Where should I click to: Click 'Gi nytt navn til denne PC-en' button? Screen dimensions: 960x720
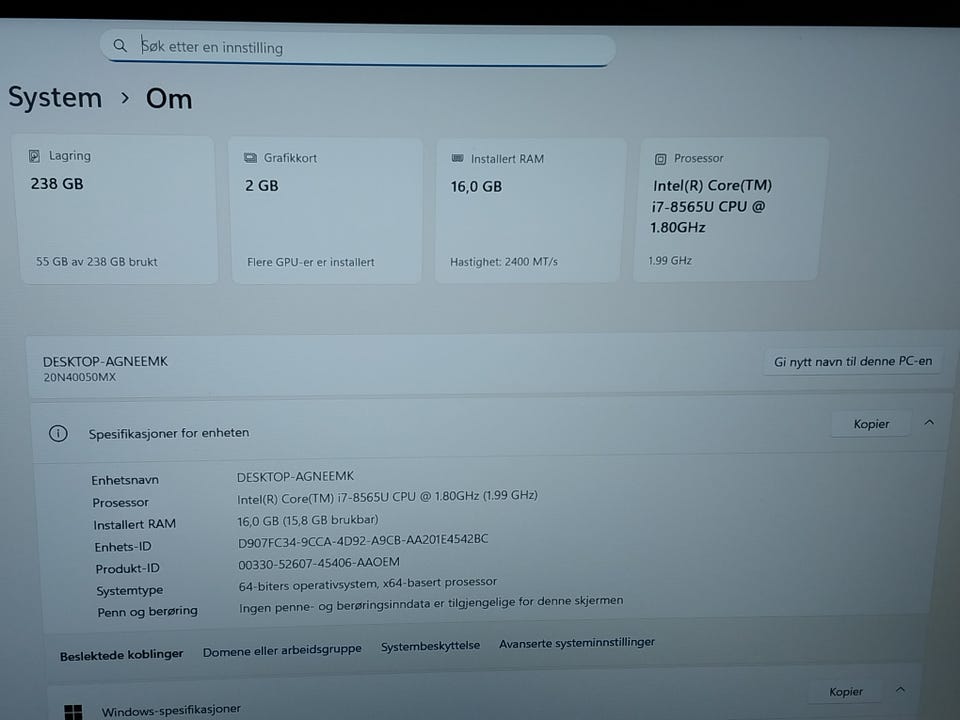coord(853,361)
